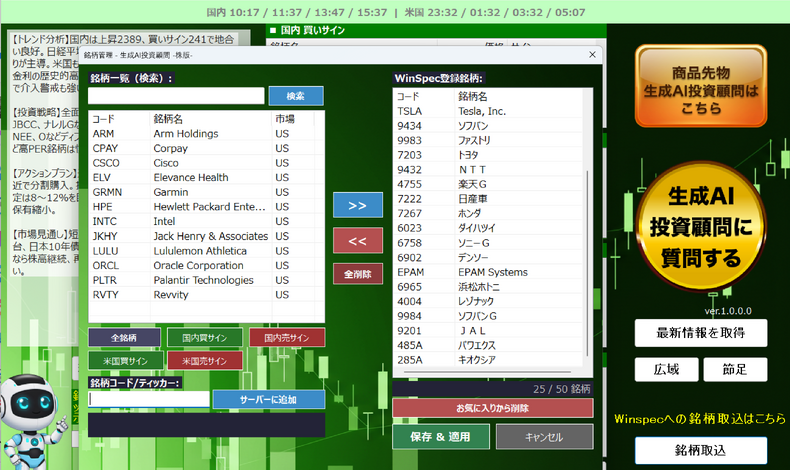Screen dimensions: 790x470
Task: Select TSLA Tesla, Inc. registered row
Action: (x=488, y=111)
